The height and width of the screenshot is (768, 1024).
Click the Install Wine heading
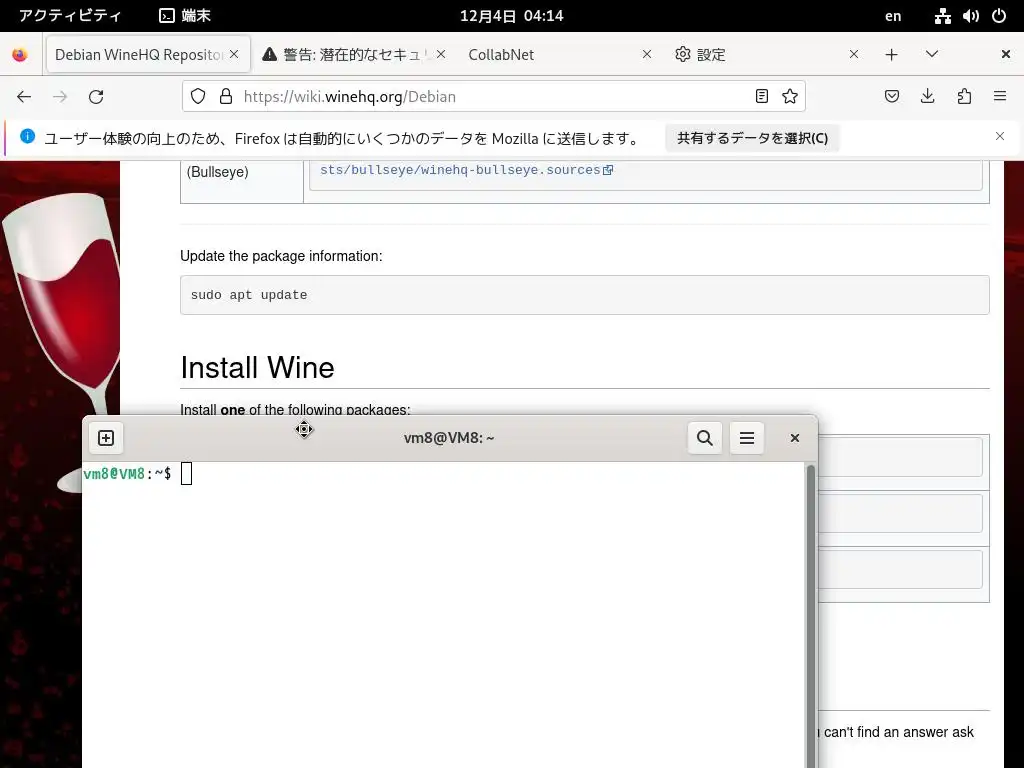coord(257,368)
